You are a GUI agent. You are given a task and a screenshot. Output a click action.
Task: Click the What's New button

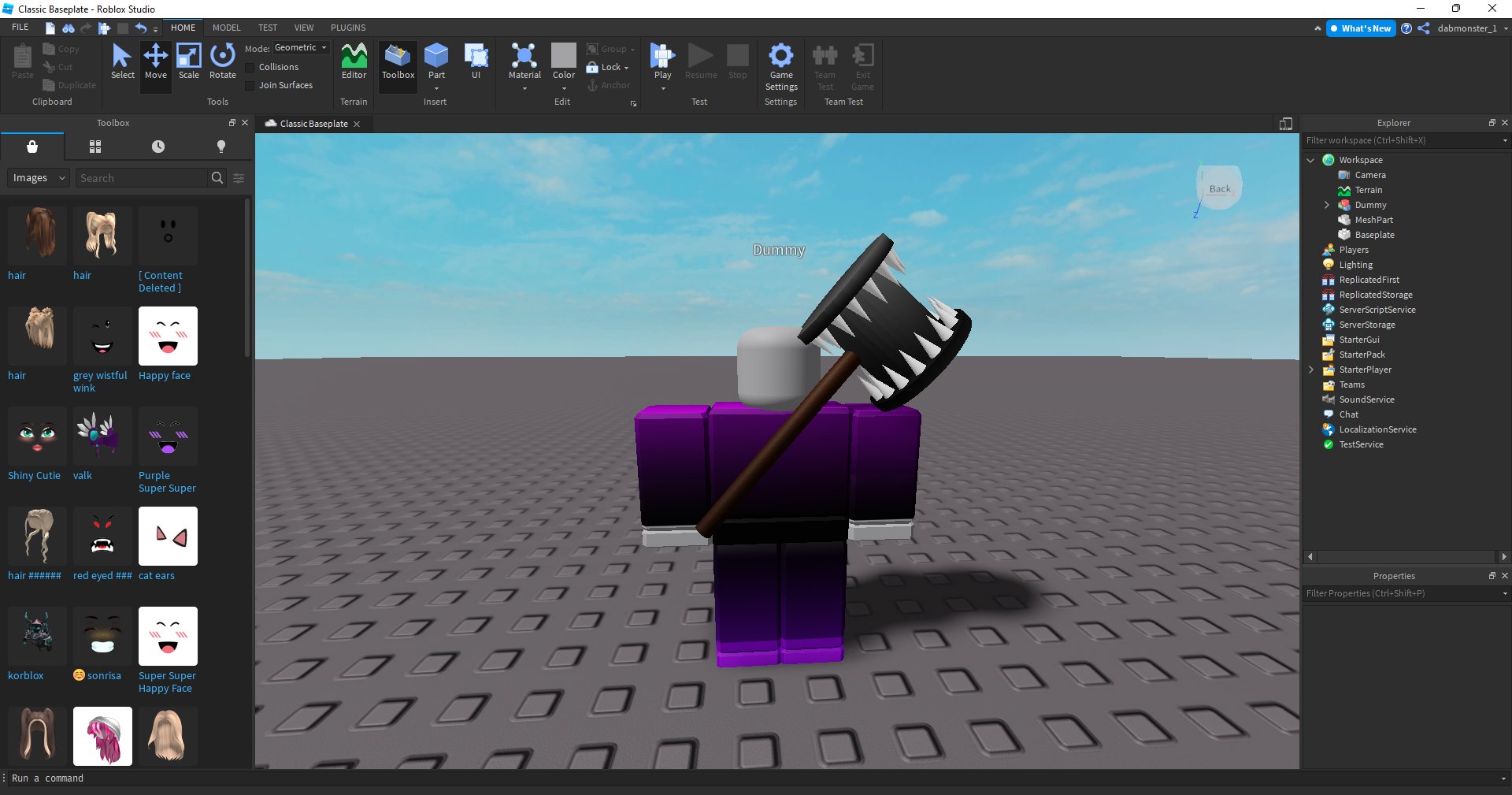[1360, 28]
